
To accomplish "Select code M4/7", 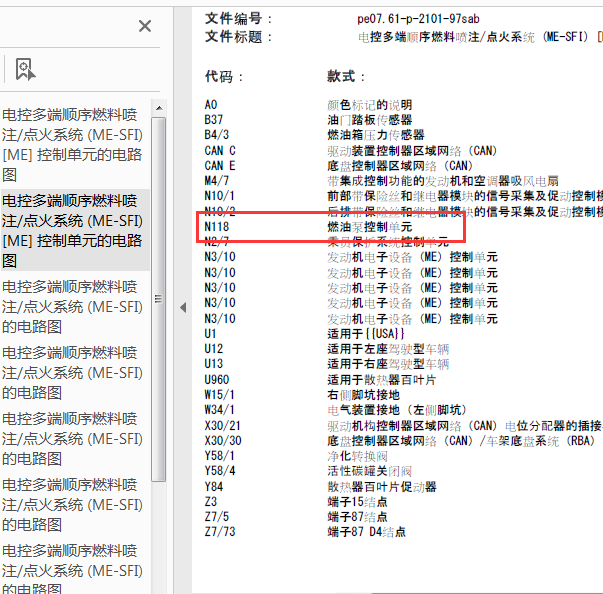I will (217, 181).
